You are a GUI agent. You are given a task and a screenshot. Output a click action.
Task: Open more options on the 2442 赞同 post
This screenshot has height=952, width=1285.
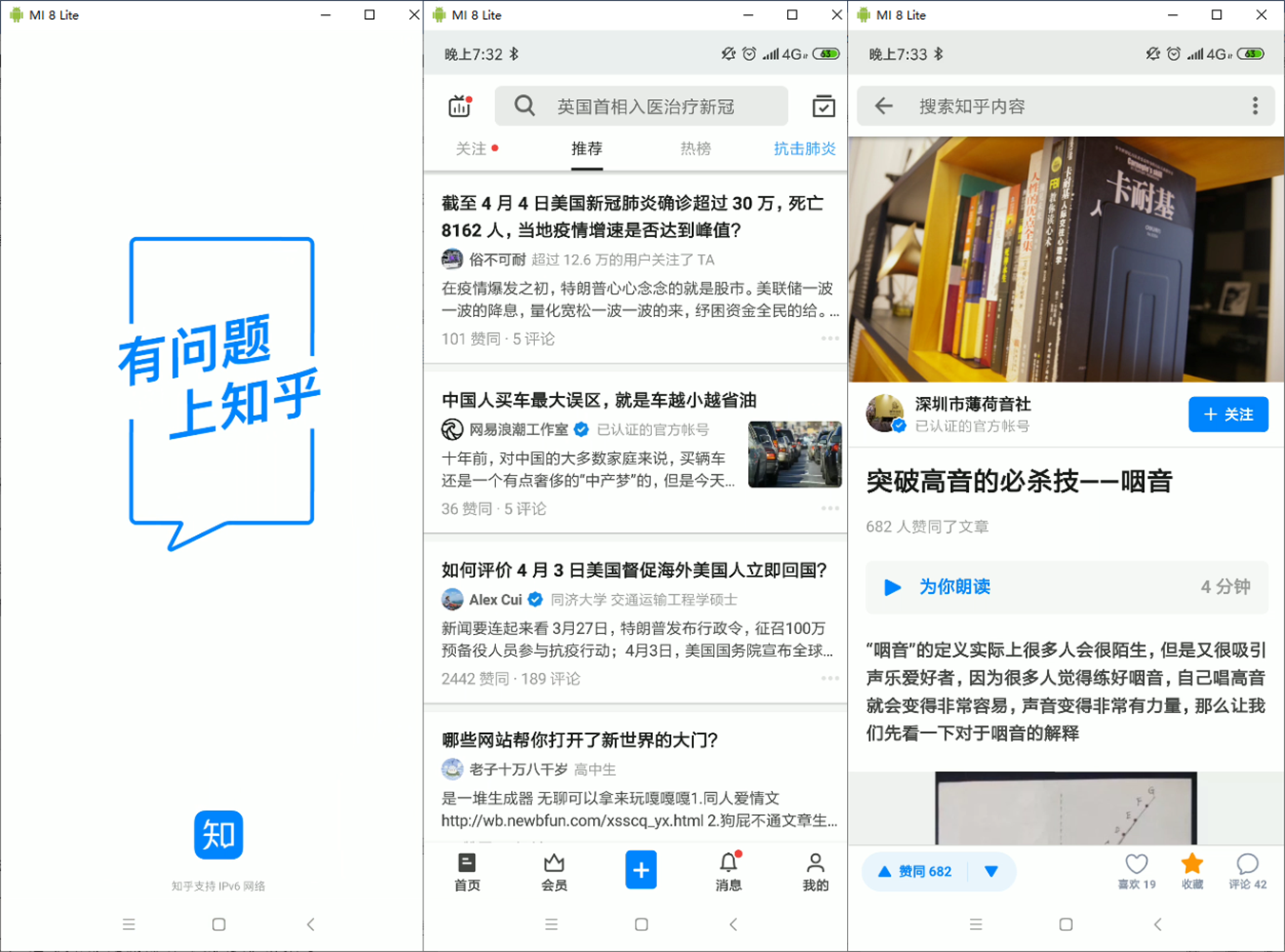pos(830,678)
